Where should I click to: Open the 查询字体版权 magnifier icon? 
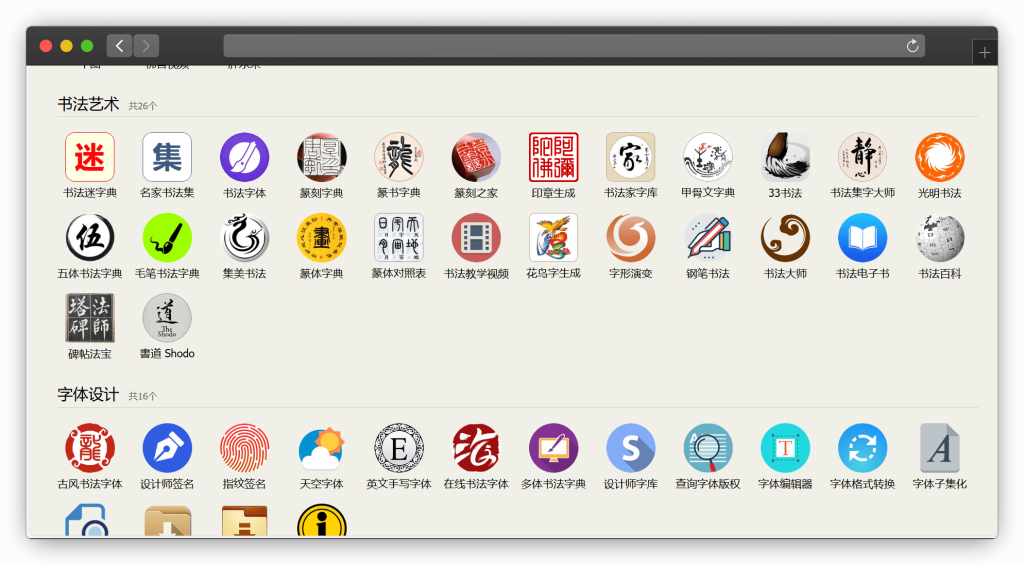(708, 448)
